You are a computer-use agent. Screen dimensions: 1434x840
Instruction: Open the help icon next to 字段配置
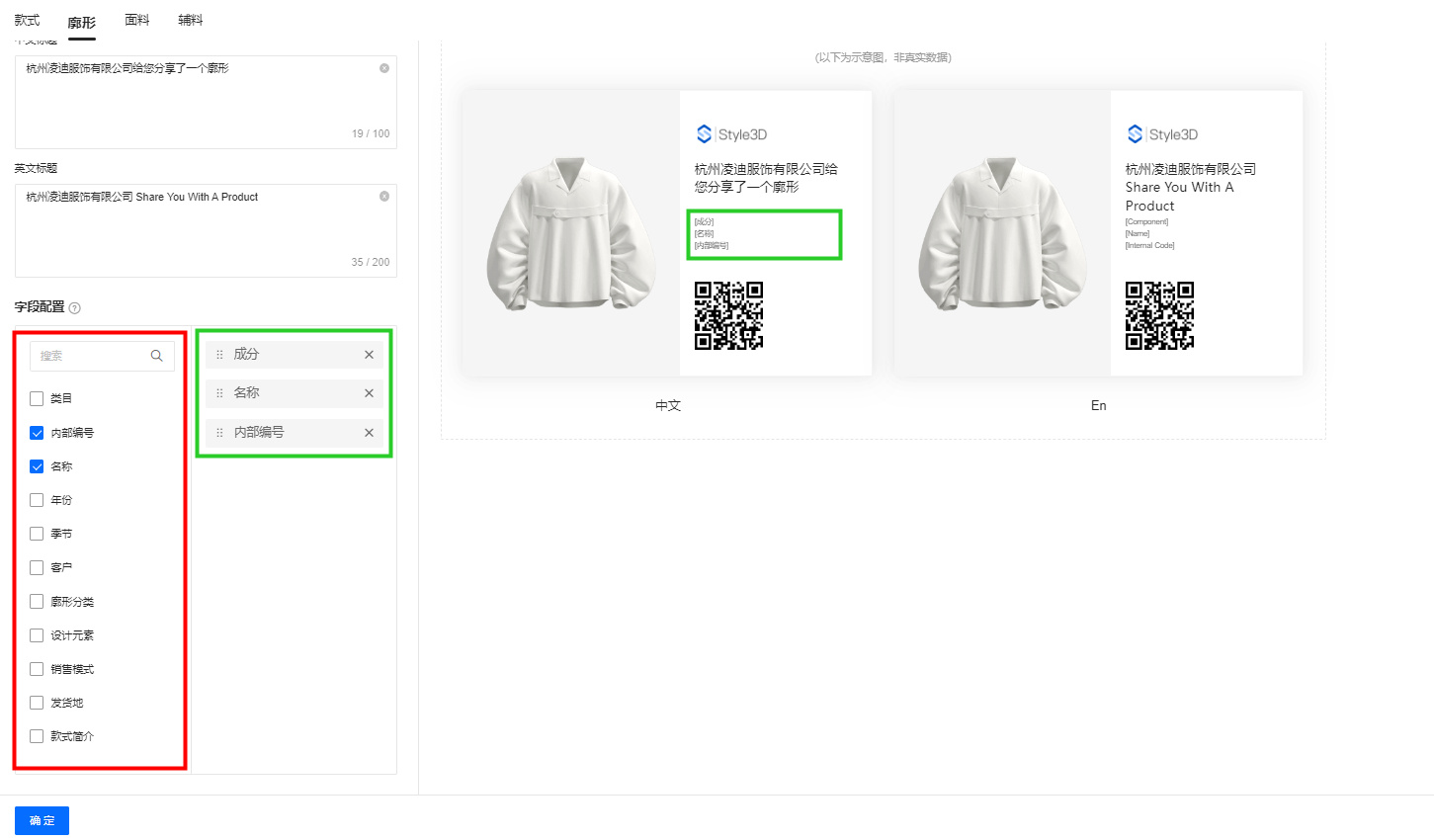[75, 308]
